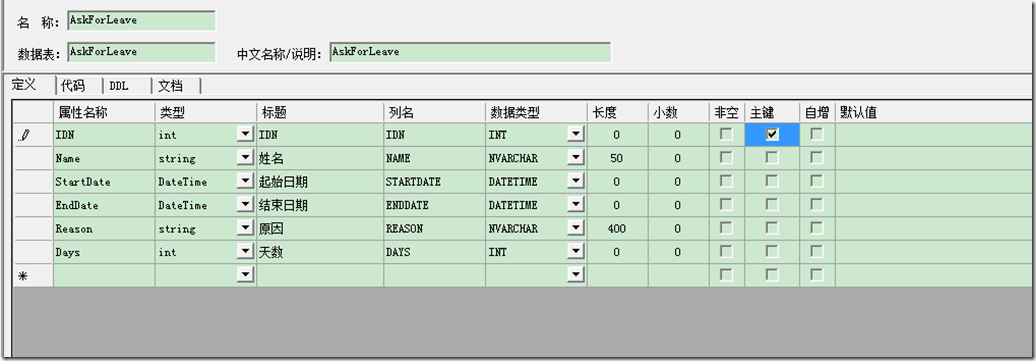Open 数据类型 dropdown for STARTDATE row
This screenshot has height=361, width=1036.
pyautogui.click(x=576, y=181)
